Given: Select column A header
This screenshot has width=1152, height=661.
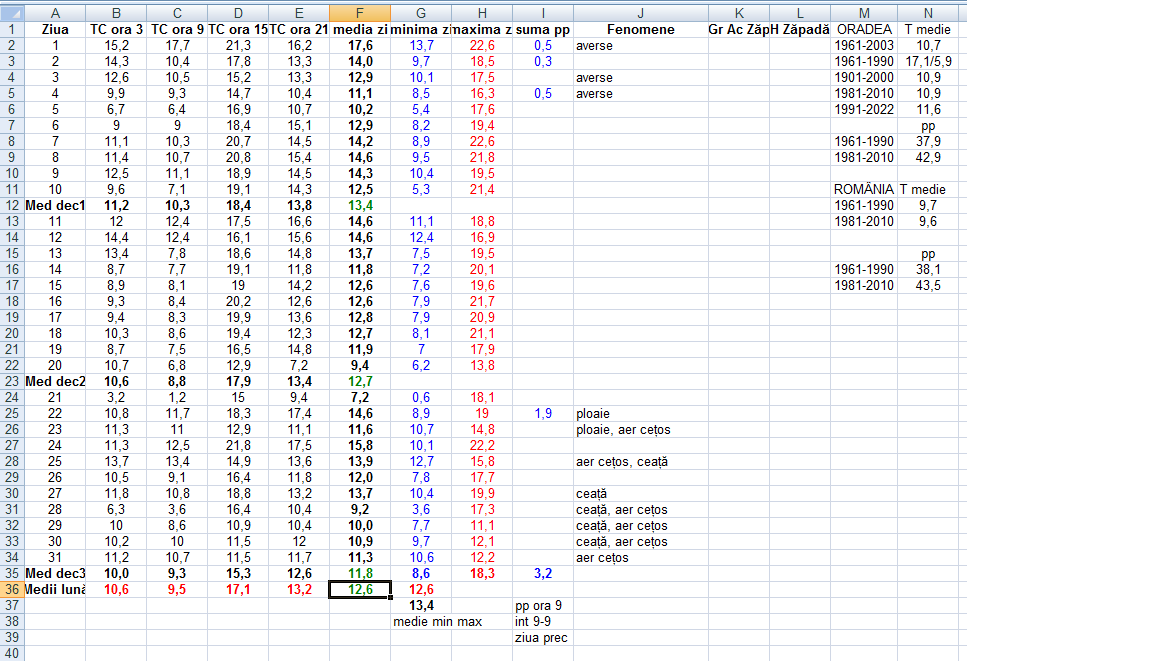Looking at the screenshot, I should tap(55, 13).
